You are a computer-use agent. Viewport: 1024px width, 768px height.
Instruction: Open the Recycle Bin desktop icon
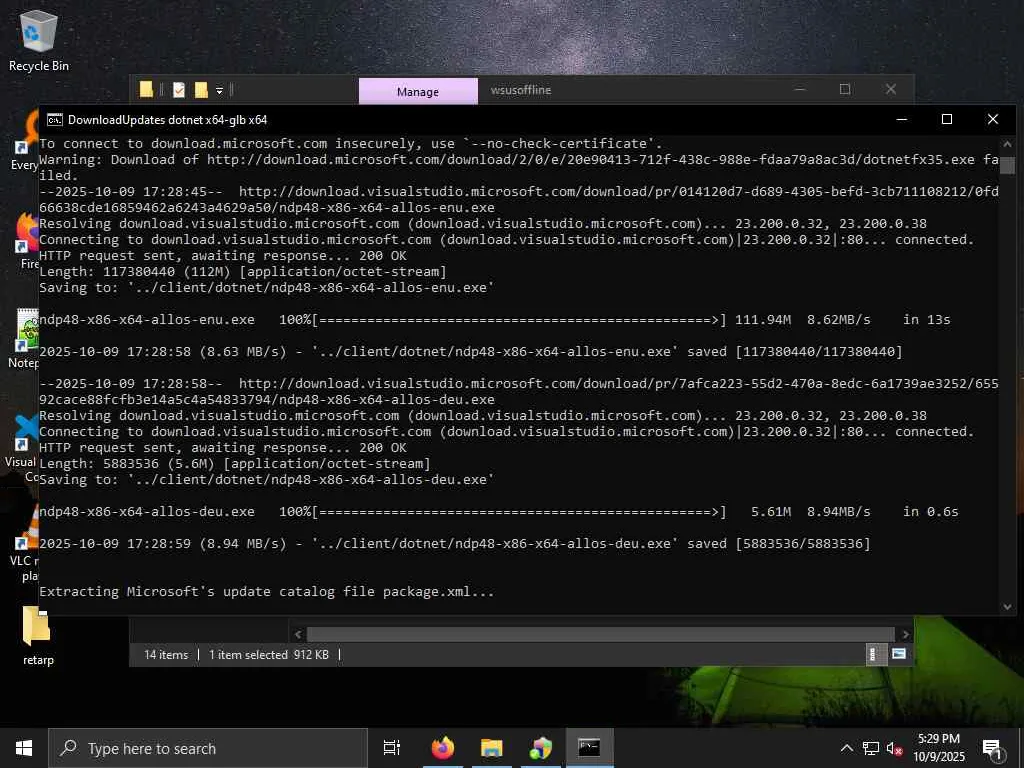click(x=39, y=40)
